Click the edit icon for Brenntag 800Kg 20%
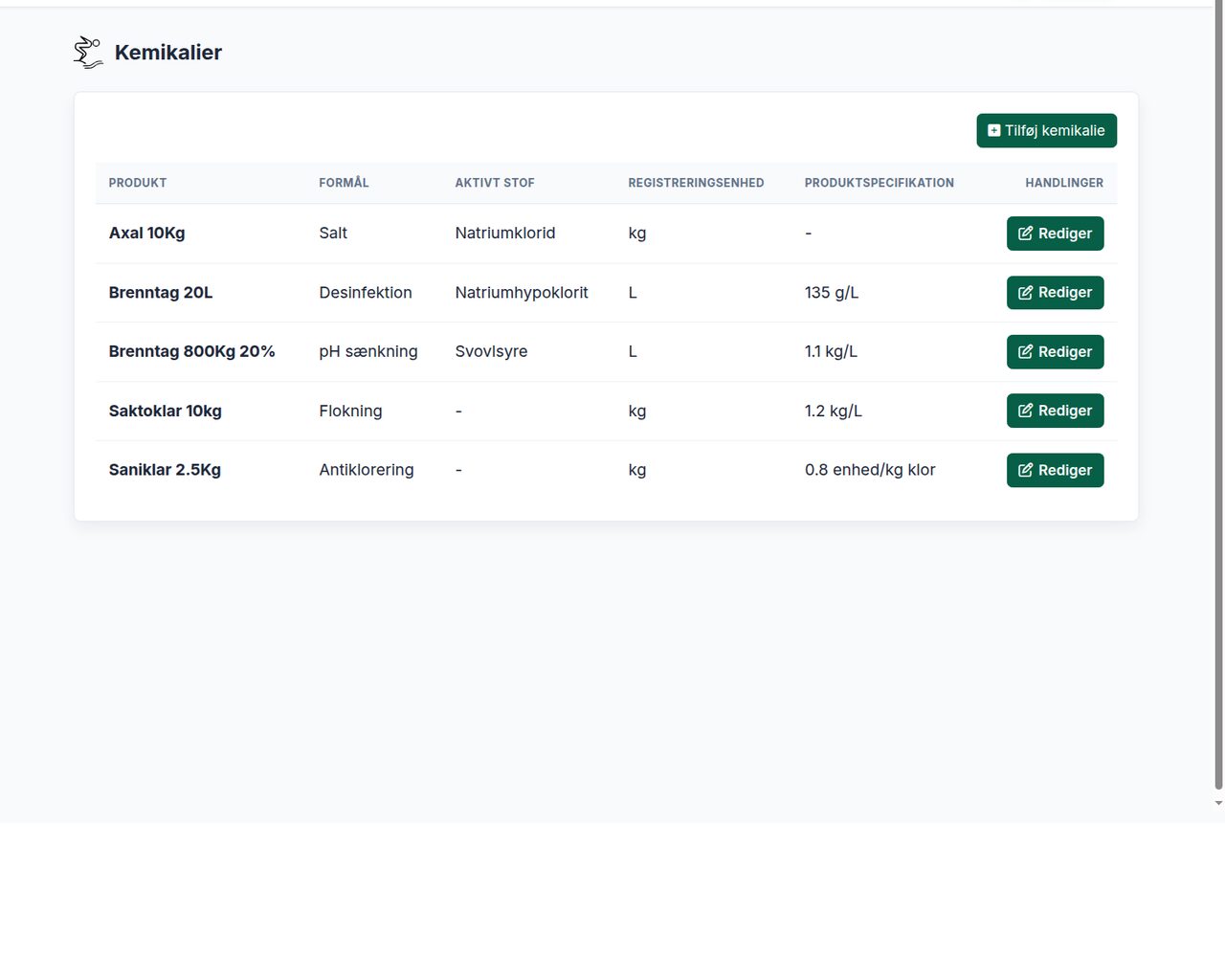 (1025, 352)
